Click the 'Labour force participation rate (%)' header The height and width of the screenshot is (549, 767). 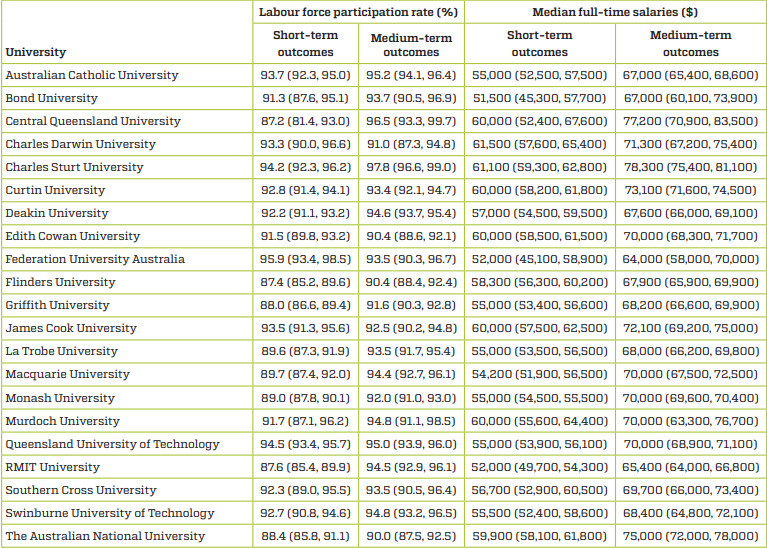(359, 12)
